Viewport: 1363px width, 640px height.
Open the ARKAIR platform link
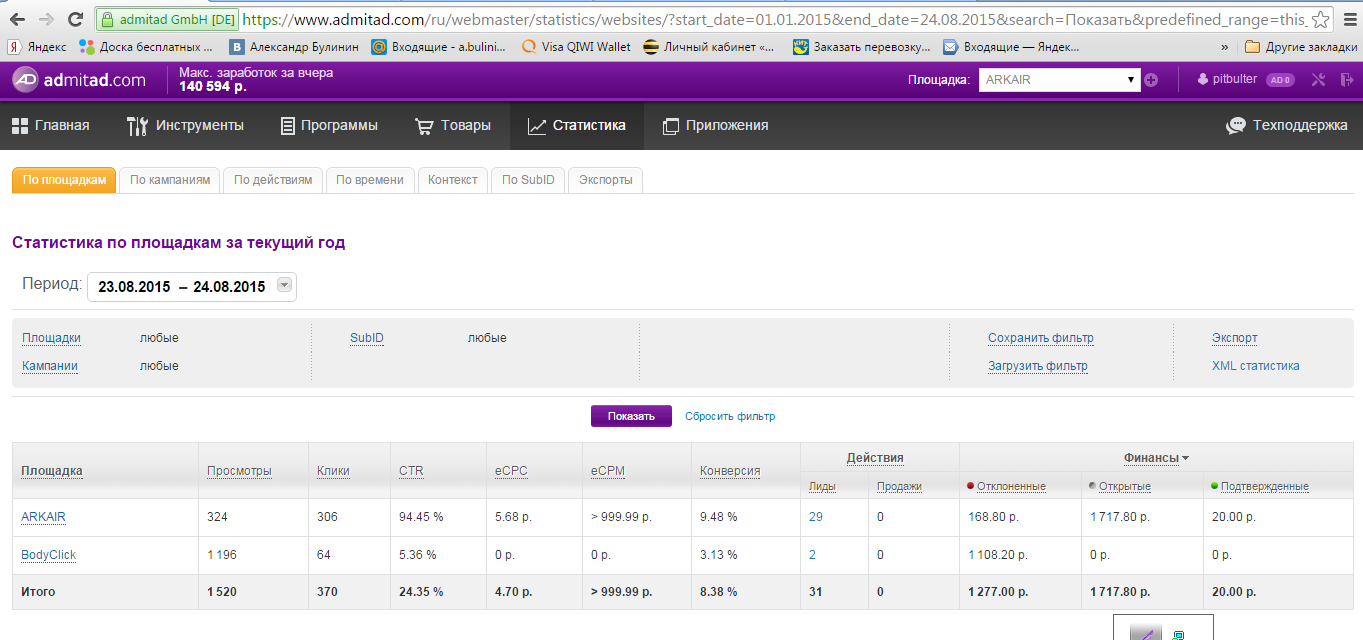[x=43, y=517]
